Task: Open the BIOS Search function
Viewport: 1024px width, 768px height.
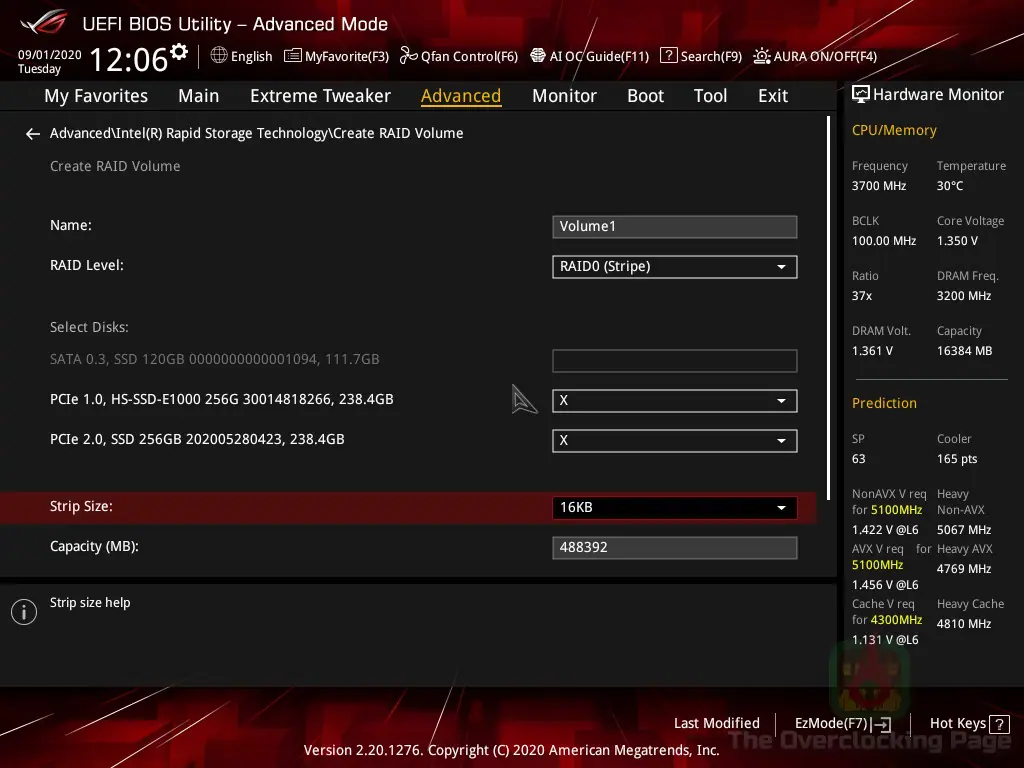Action: tap(700, 56)
